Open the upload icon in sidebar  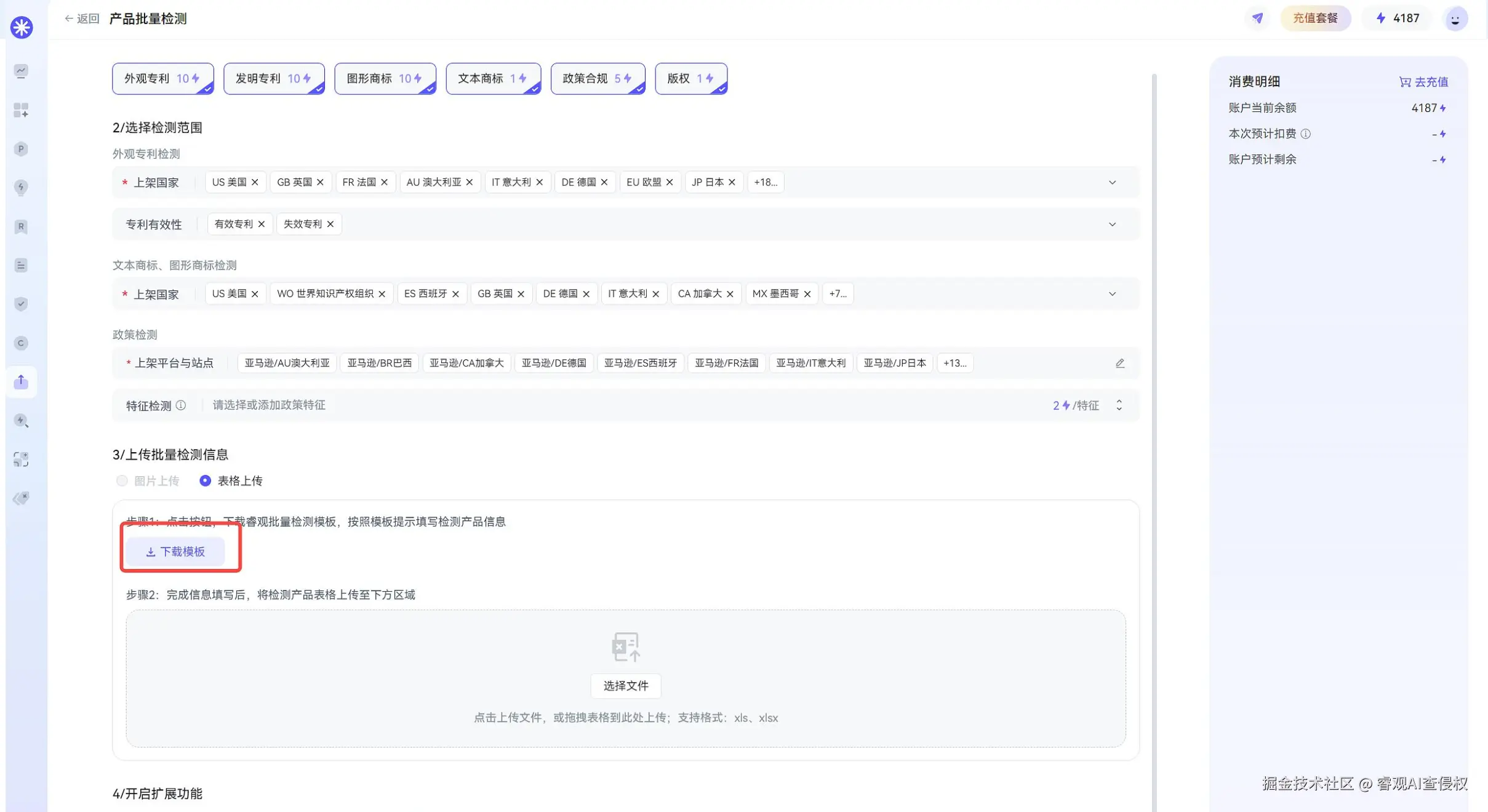pyautogui.click(x=21, y=381)
